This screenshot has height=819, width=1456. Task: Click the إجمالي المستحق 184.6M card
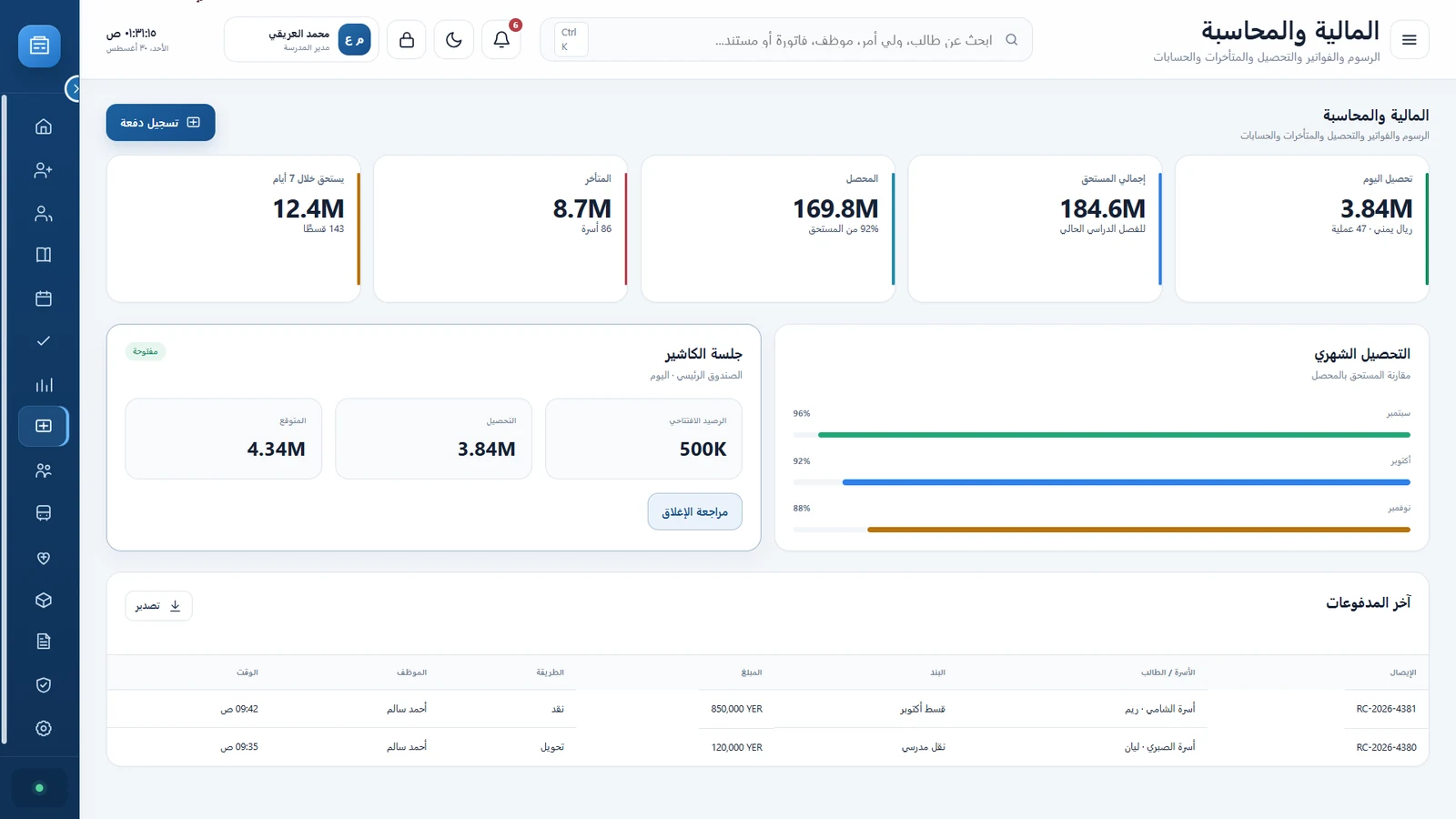(1035, 228)
